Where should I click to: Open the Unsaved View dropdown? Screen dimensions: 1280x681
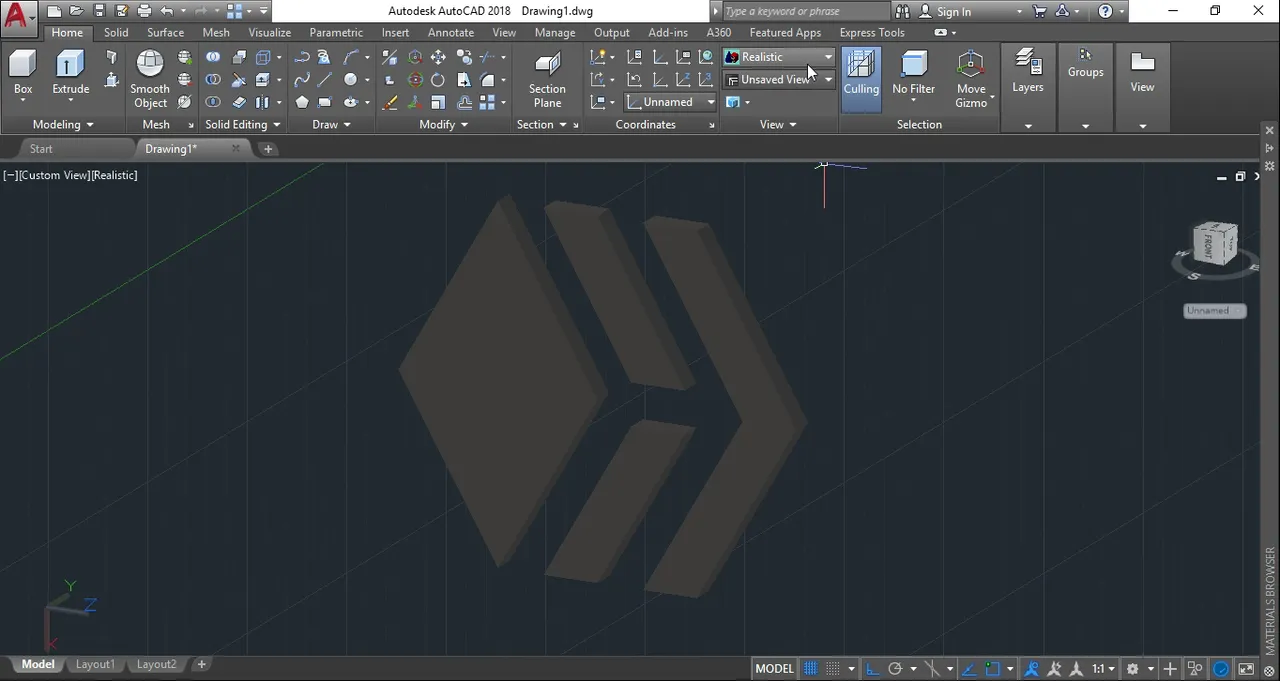(778, 79)
